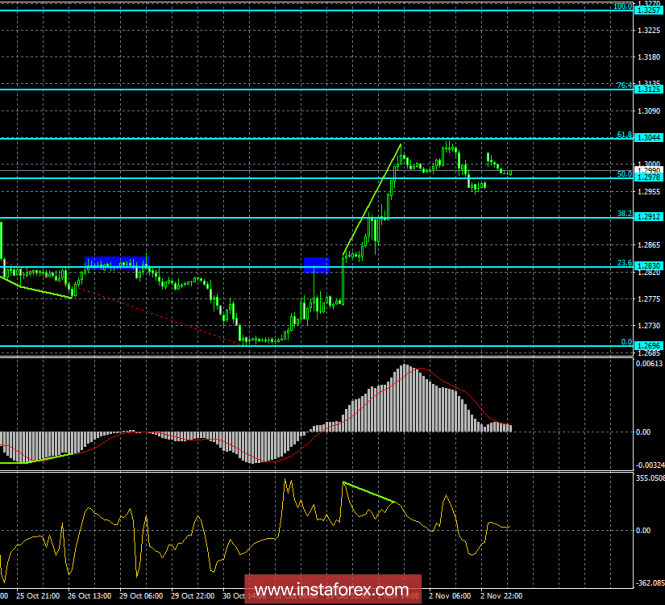Viewport: 665px width, 605px height.
Task: Click the small blue rectangle marker
Action: click(316, 264)
